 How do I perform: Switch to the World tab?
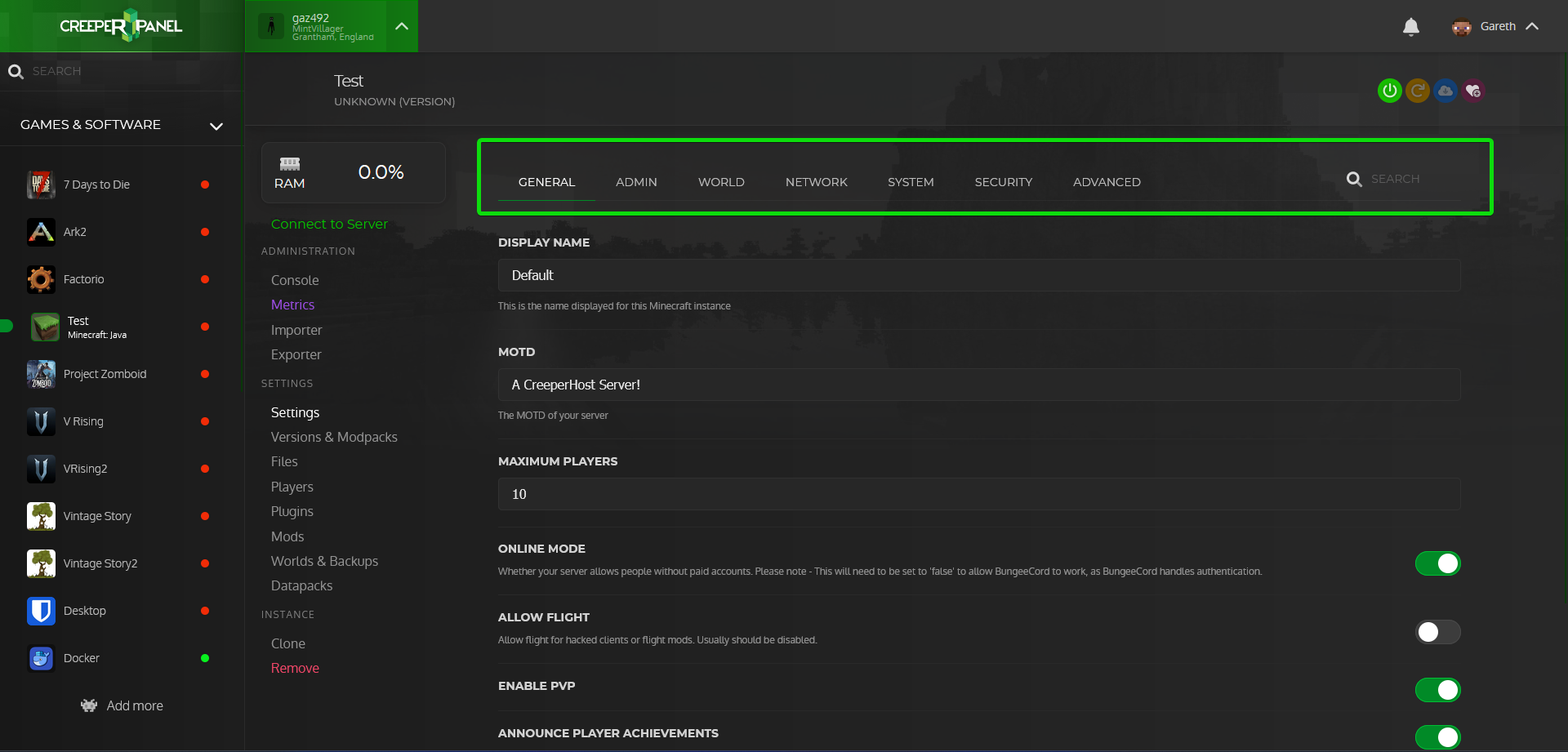(x=721, y=182)
